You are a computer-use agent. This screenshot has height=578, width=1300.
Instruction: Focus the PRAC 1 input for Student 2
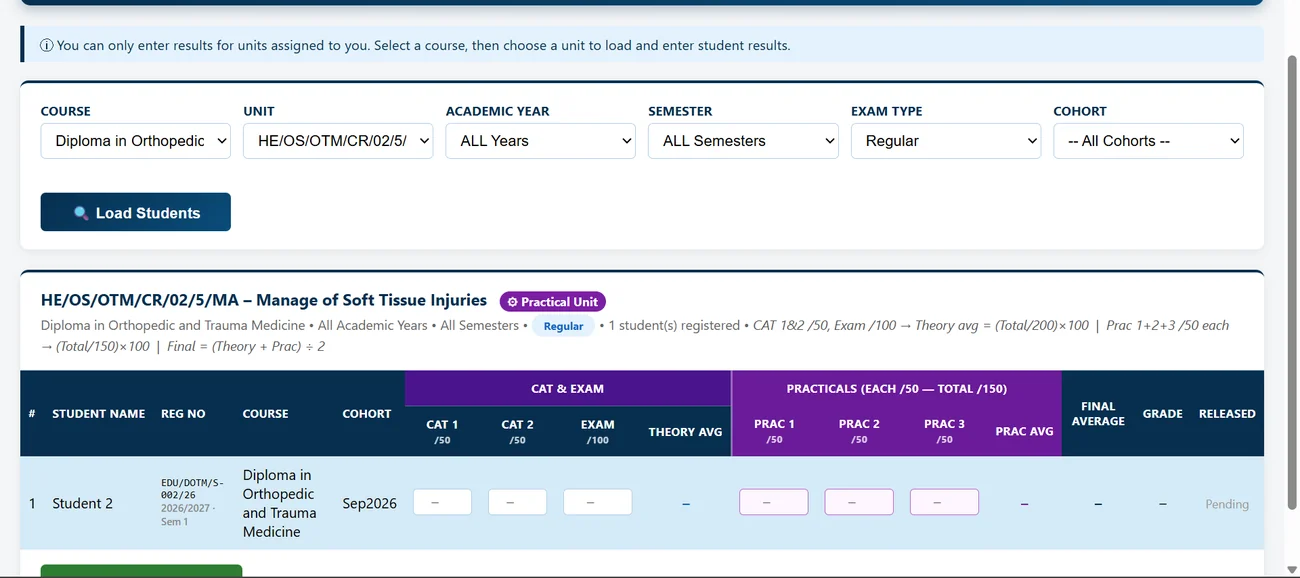pos(774,502)
